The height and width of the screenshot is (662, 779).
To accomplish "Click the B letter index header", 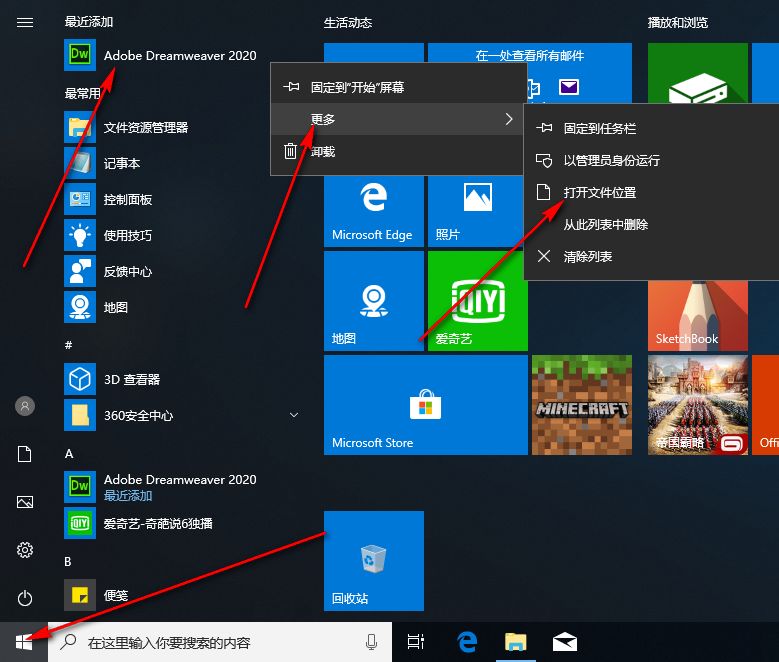I will [68, 562].
